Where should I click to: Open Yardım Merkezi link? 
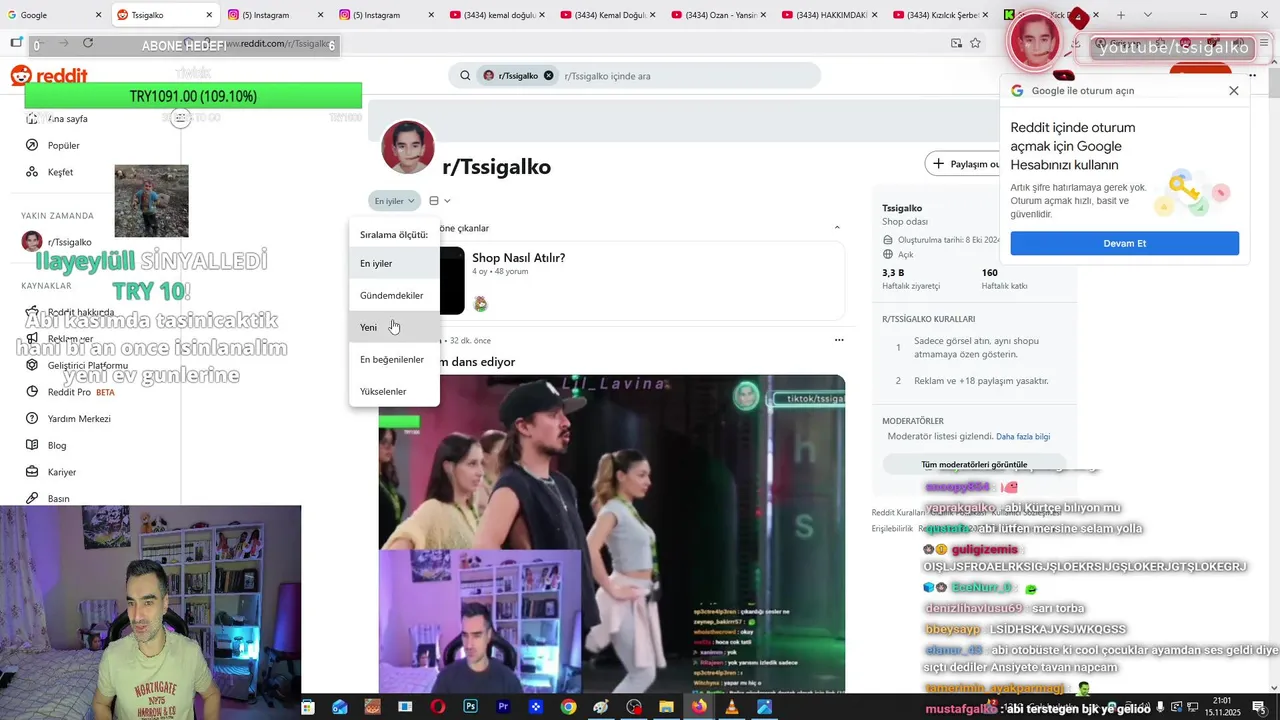coord(79,419)
